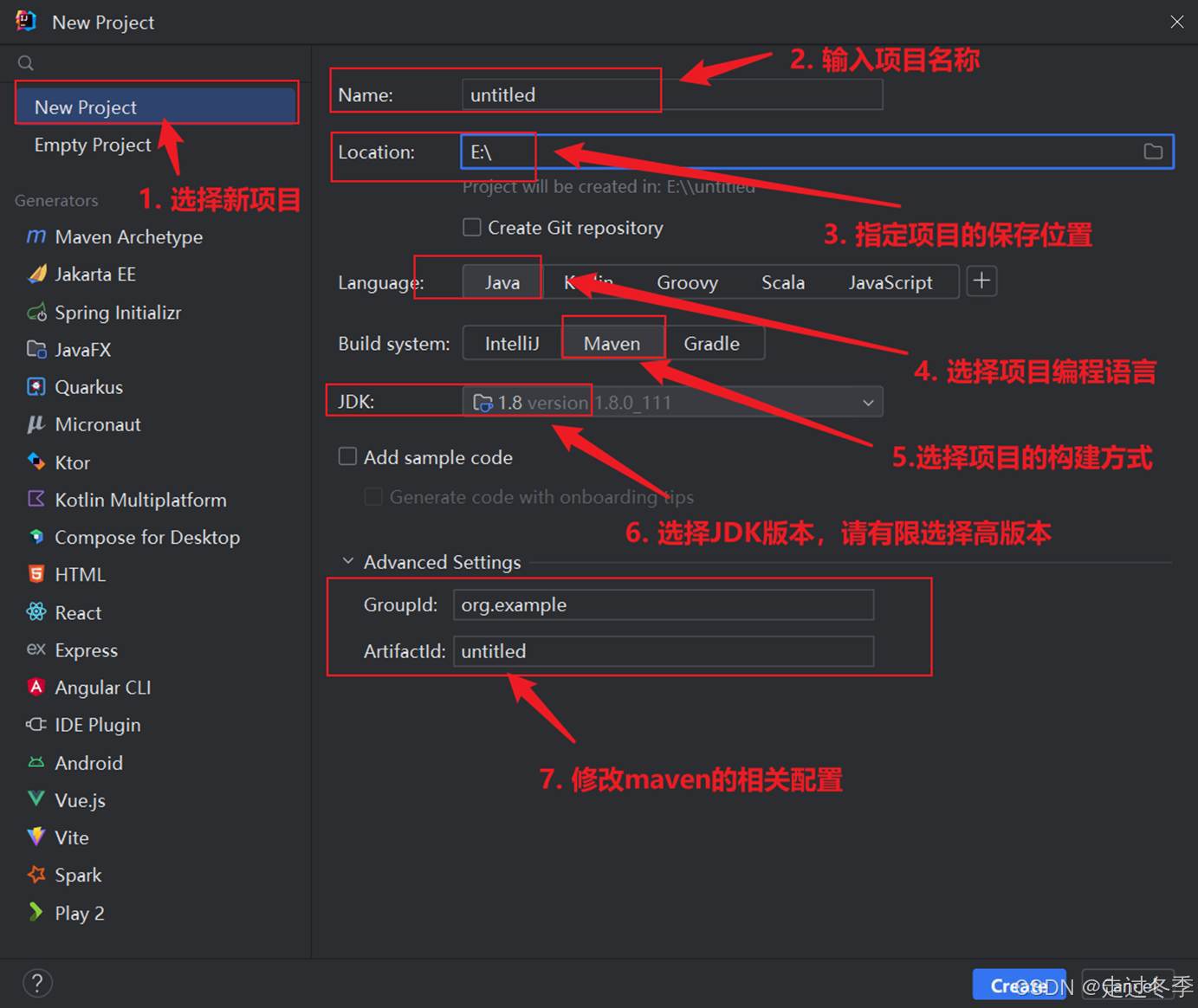Select the Spark generator icon

point(36,875)
